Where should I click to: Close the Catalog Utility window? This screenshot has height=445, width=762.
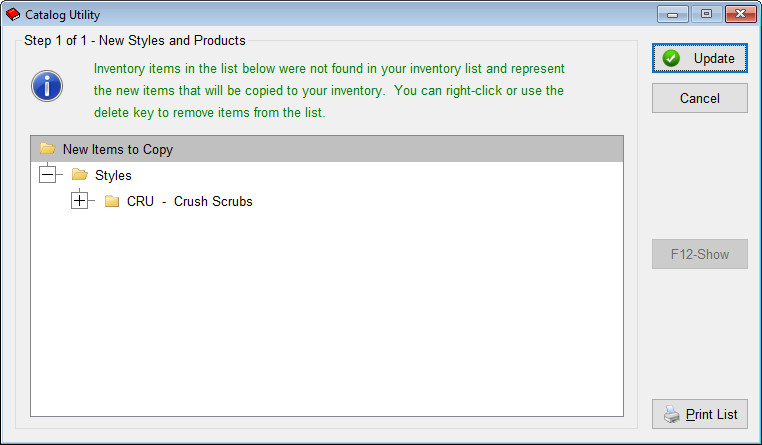tap(741, 14)
